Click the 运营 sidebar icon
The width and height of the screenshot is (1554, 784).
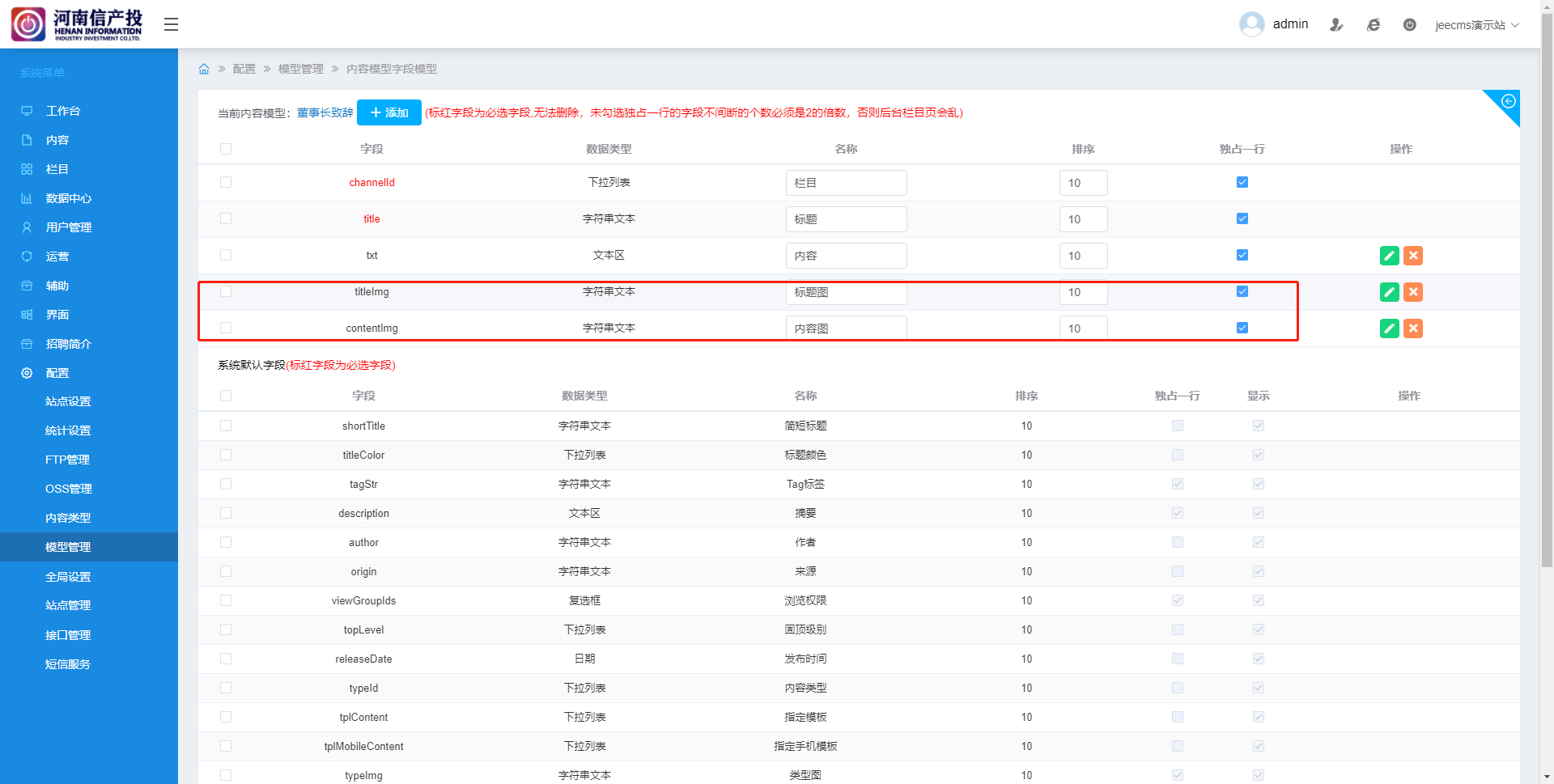coord(27,256)
